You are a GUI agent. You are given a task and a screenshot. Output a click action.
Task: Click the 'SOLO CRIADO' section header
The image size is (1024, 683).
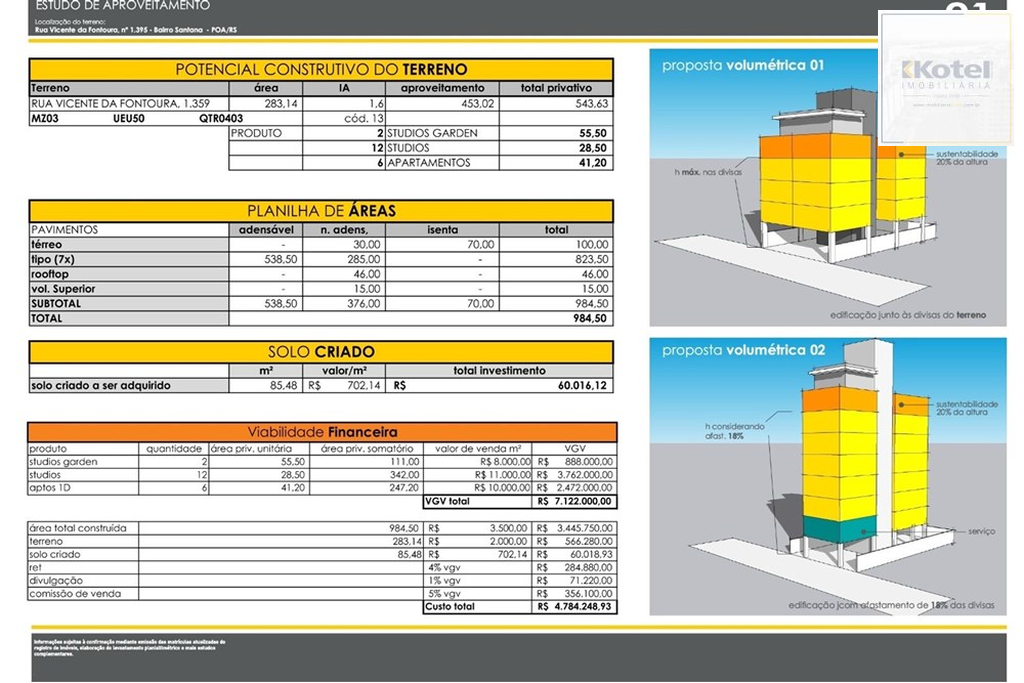[x=321, y=352]
